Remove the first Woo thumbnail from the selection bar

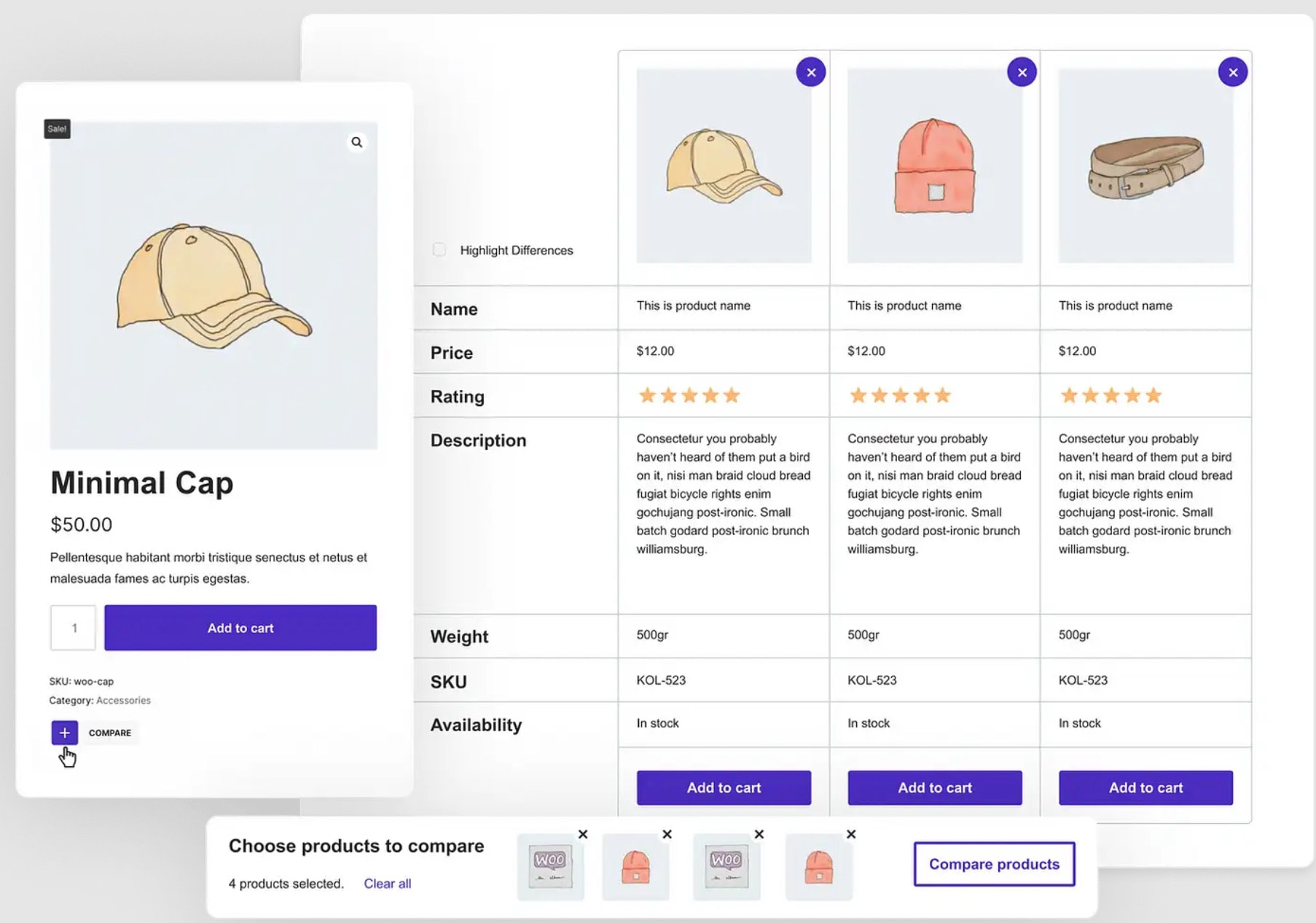[582, 834]
